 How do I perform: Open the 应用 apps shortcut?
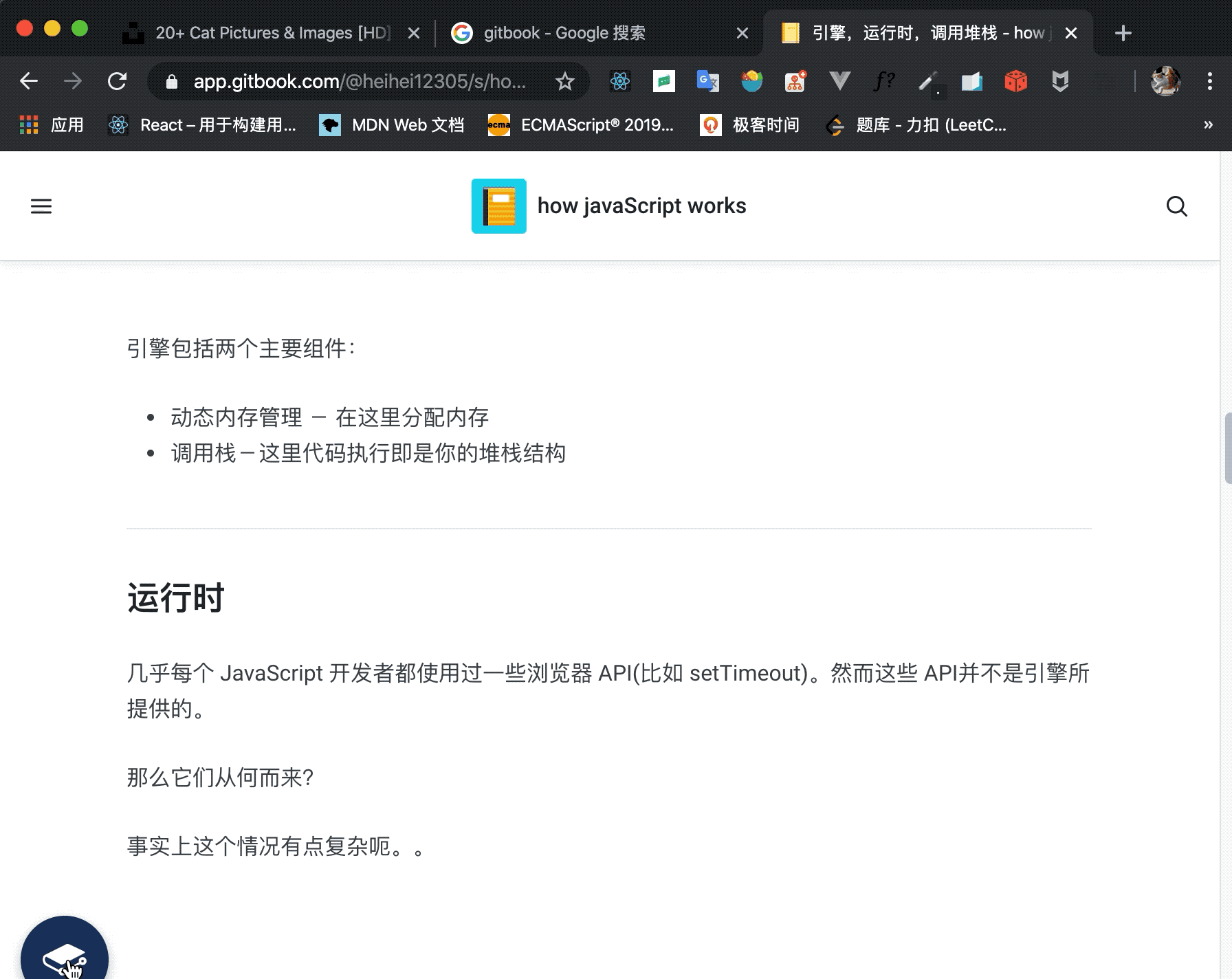coord(52,125)
